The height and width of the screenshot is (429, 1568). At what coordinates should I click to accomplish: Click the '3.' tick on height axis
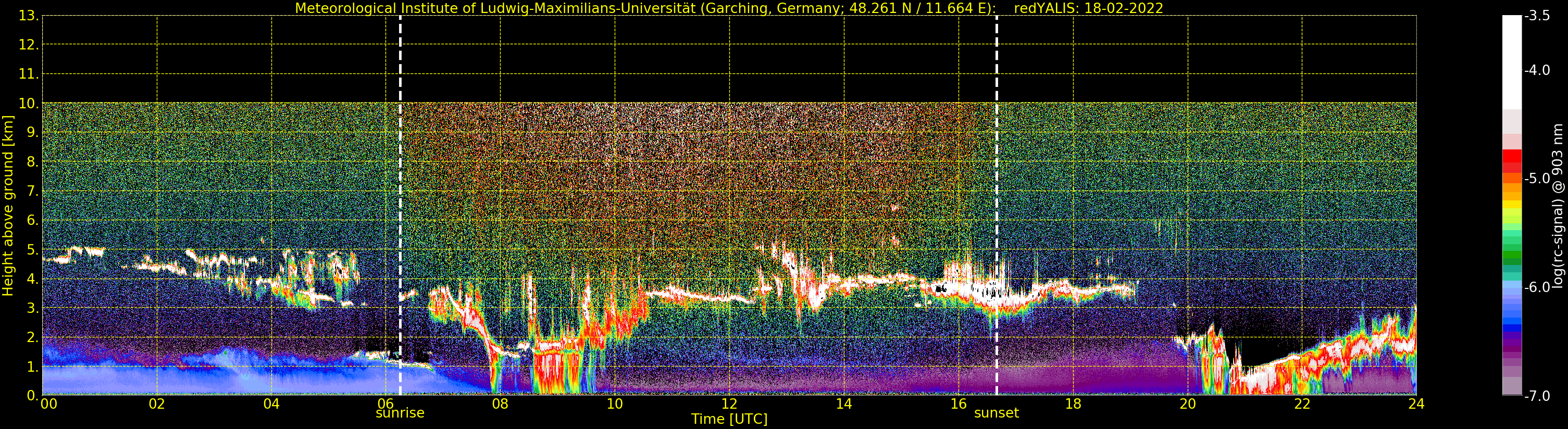point(32,308)
